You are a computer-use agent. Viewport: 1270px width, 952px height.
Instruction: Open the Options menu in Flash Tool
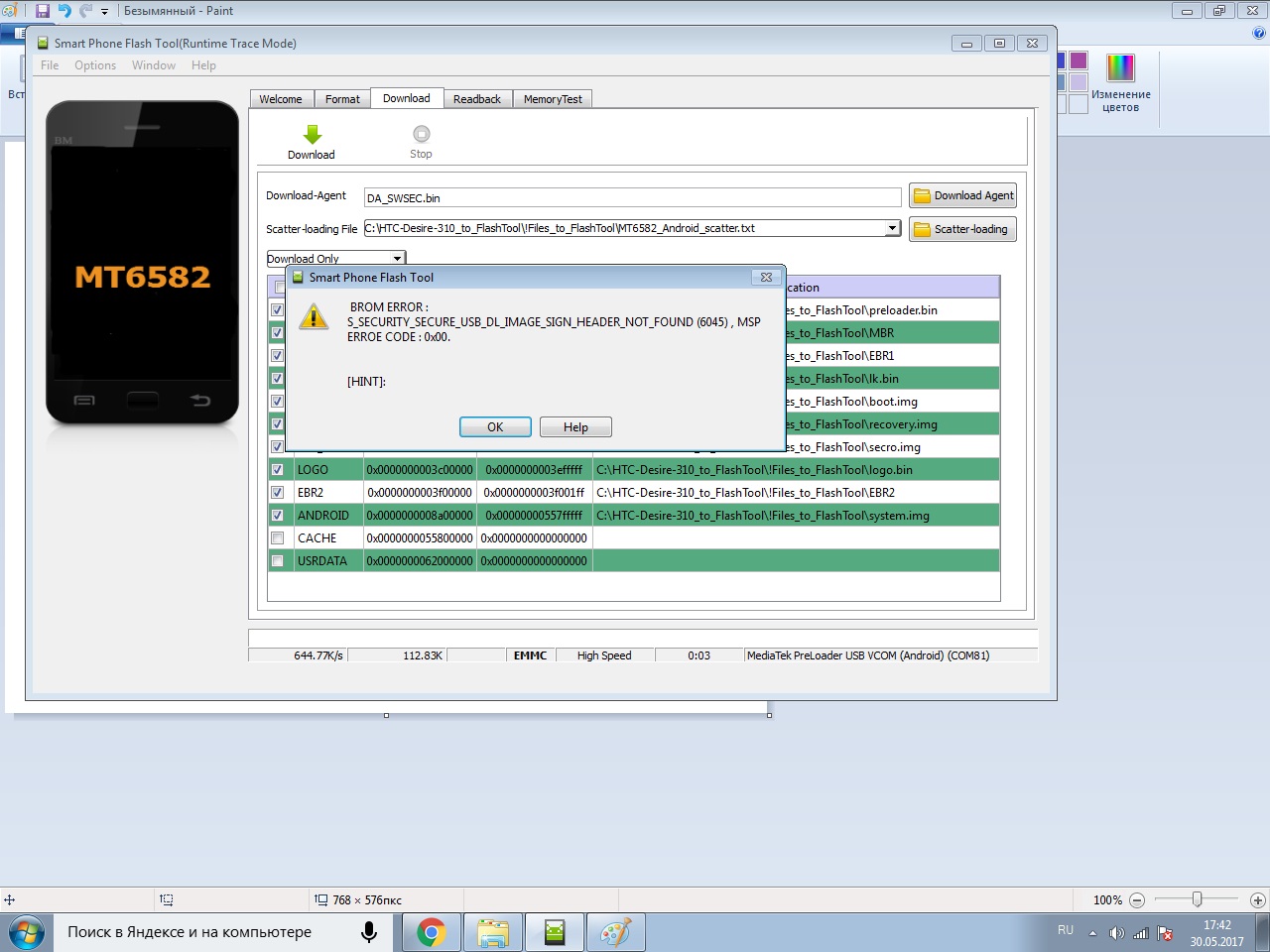tap(95, 65)
